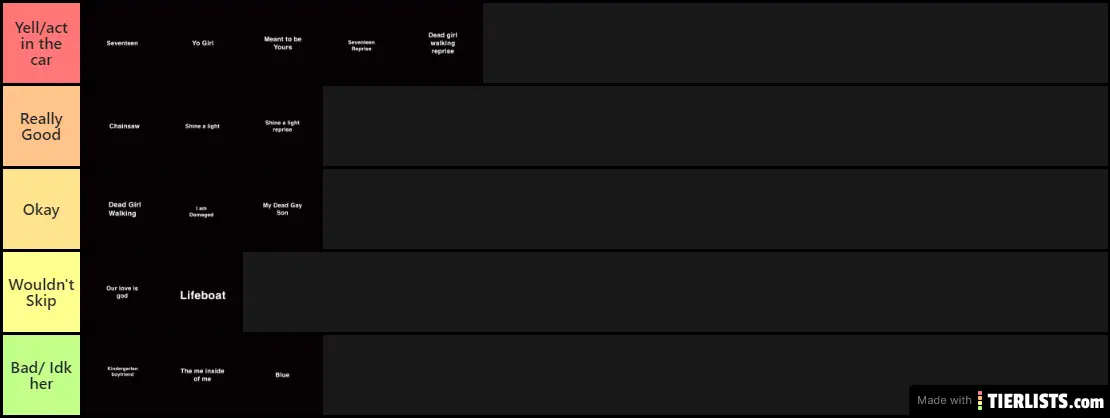Click 'The me inside of me' tile

click(202, 375)
